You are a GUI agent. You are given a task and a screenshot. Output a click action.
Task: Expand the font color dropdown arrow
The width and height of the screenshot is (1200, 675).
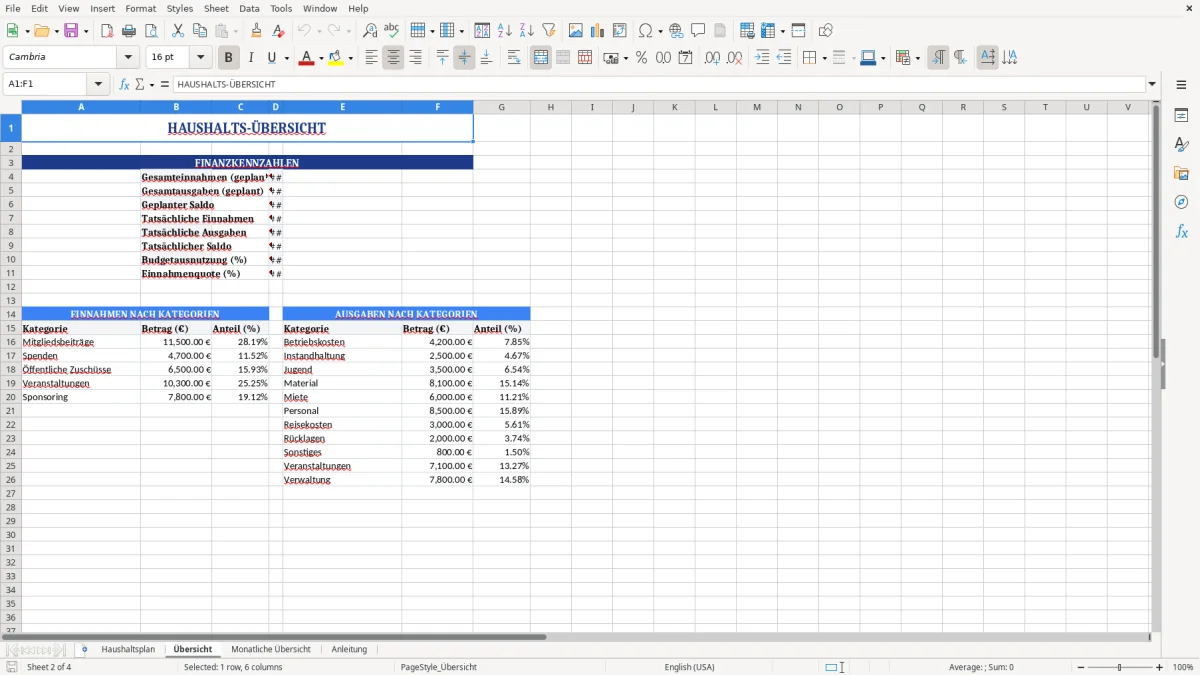point(319,57)
